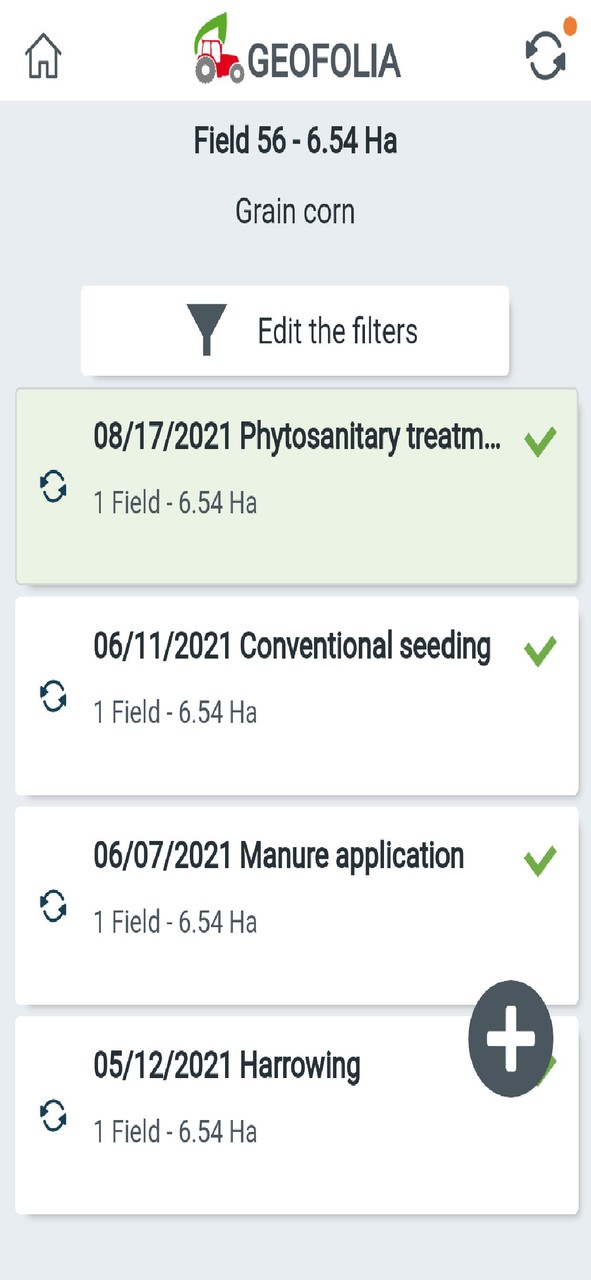Expand the truncated Phytosanitary treatment title

295,437
